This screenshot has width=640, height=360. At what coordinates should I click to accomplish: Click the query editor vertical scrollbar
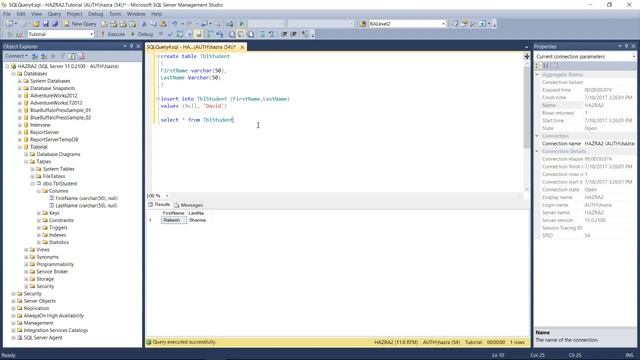527,107
